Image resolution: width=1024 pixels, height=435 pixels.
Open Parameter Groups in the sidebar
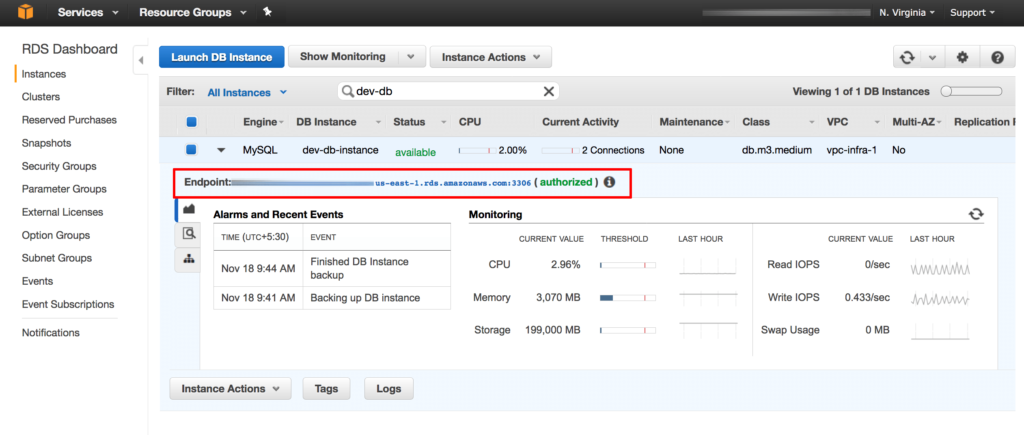[x=64, y=189]
